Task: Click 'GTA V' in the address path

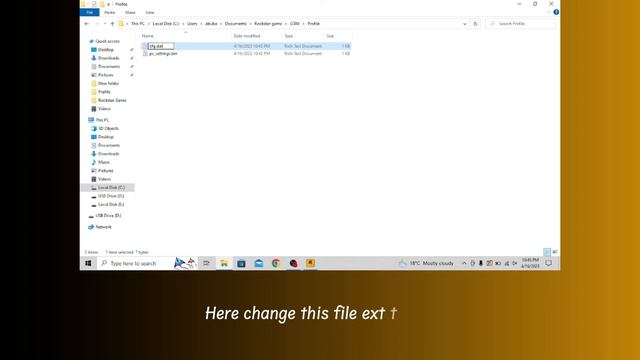Action: pyautogui.click(x=295, y=24)
